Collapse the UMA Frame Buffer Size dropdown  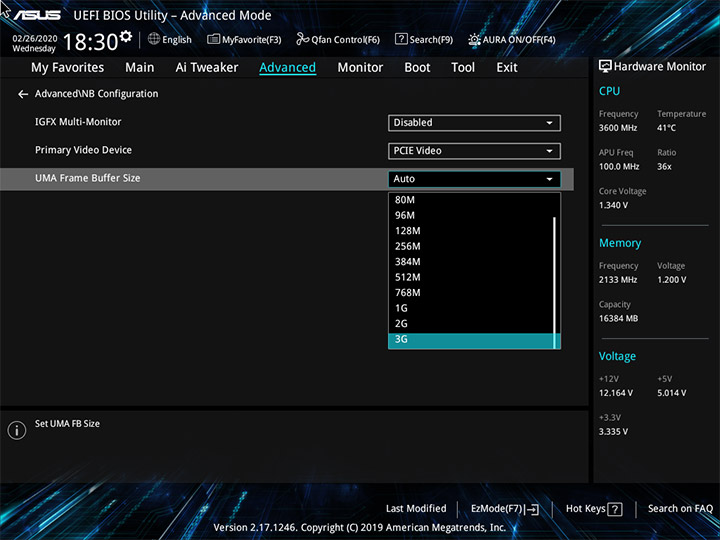pyautogui.click(x=474, y=179)
